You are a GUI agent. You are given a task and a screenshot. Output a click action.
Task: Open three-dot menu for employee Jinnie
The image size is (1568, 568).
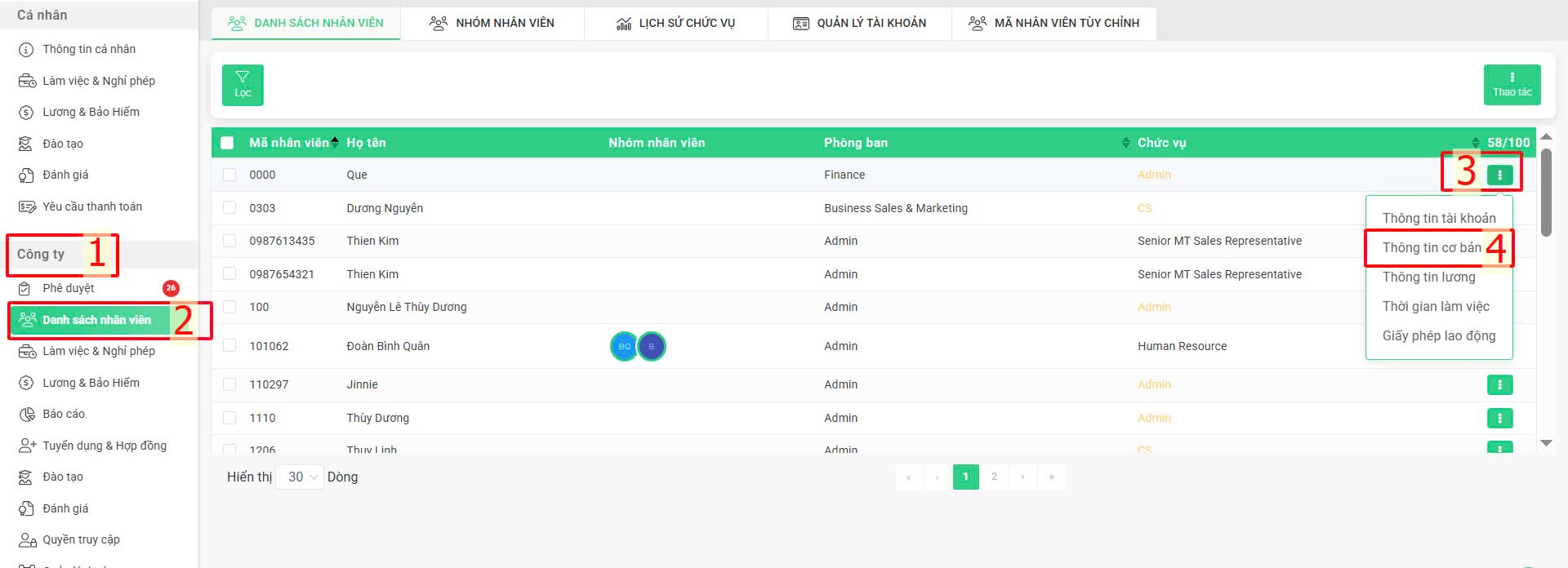point(1499,384)
